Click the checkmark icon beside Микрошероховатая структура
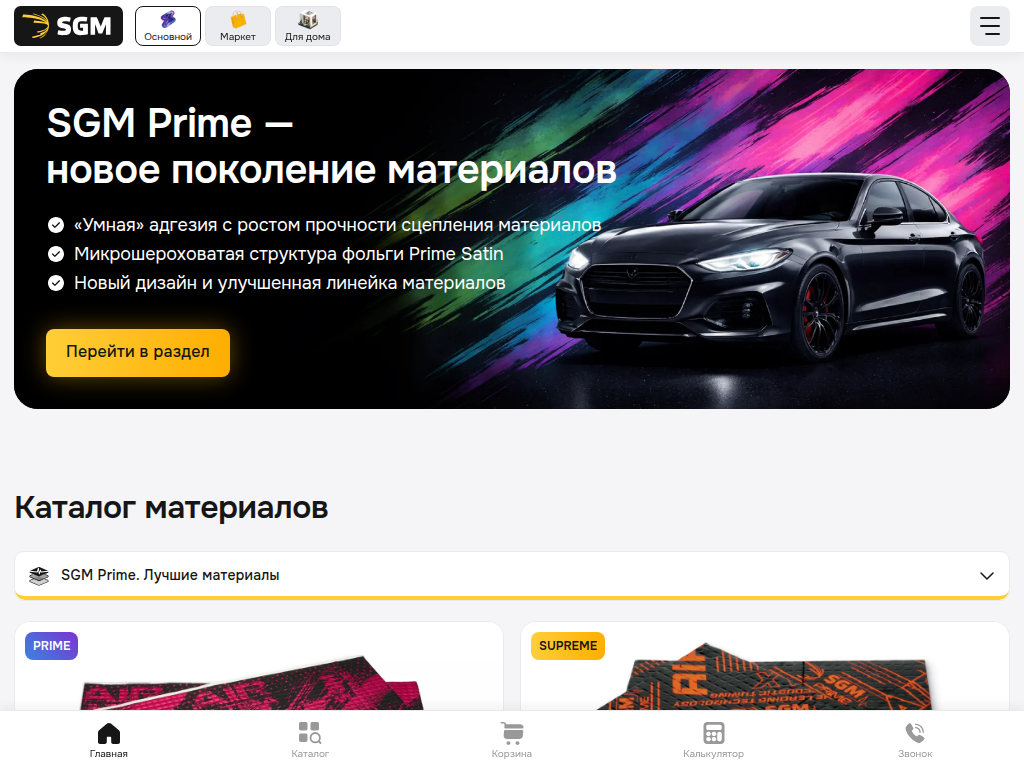This screenshot has height=768, width=1024. coord(56,254)
